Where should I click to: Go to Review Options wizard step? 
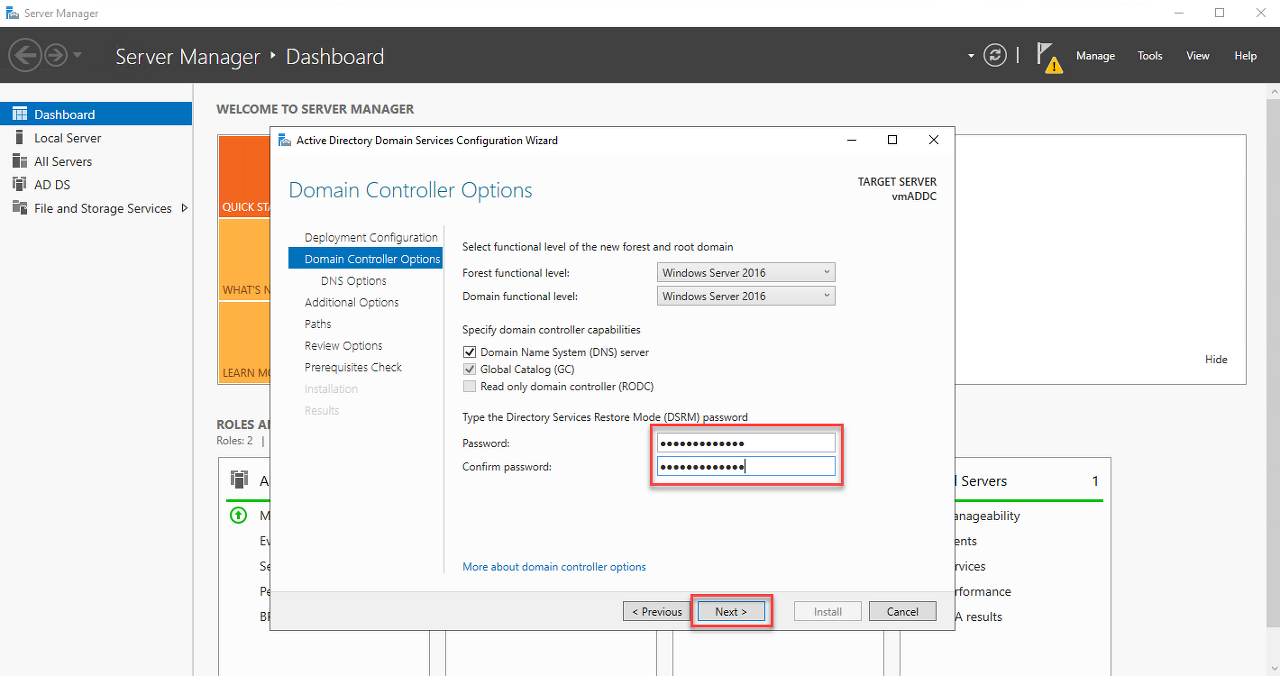click(343, 346)
